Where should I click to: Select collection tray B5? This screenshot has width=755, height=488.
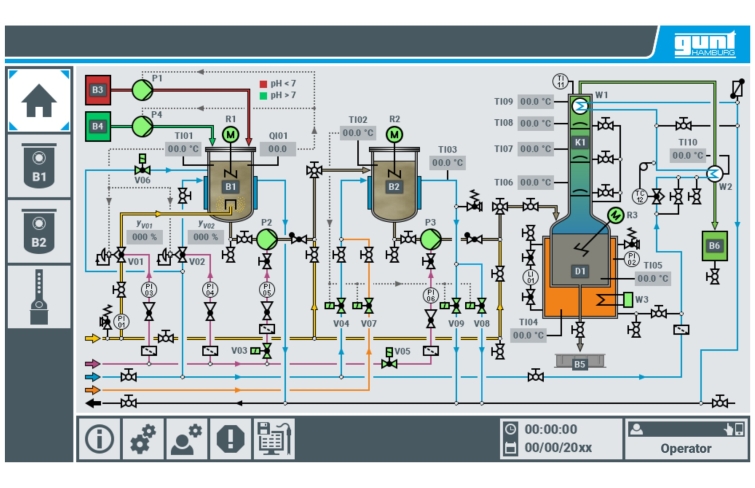tap(580, 362)
